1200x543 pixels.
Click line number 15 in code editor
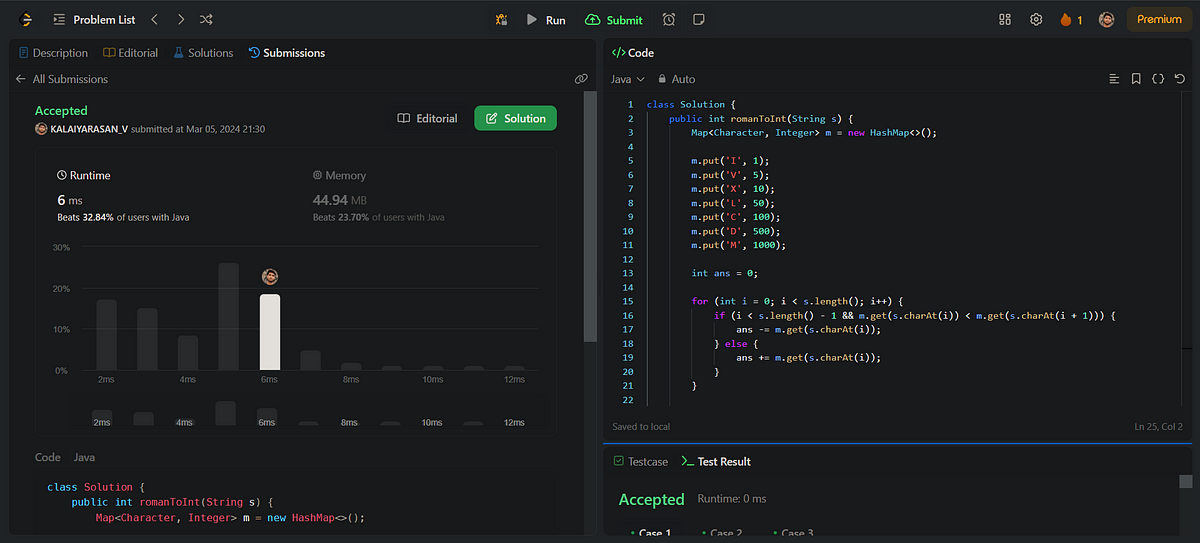627,301
